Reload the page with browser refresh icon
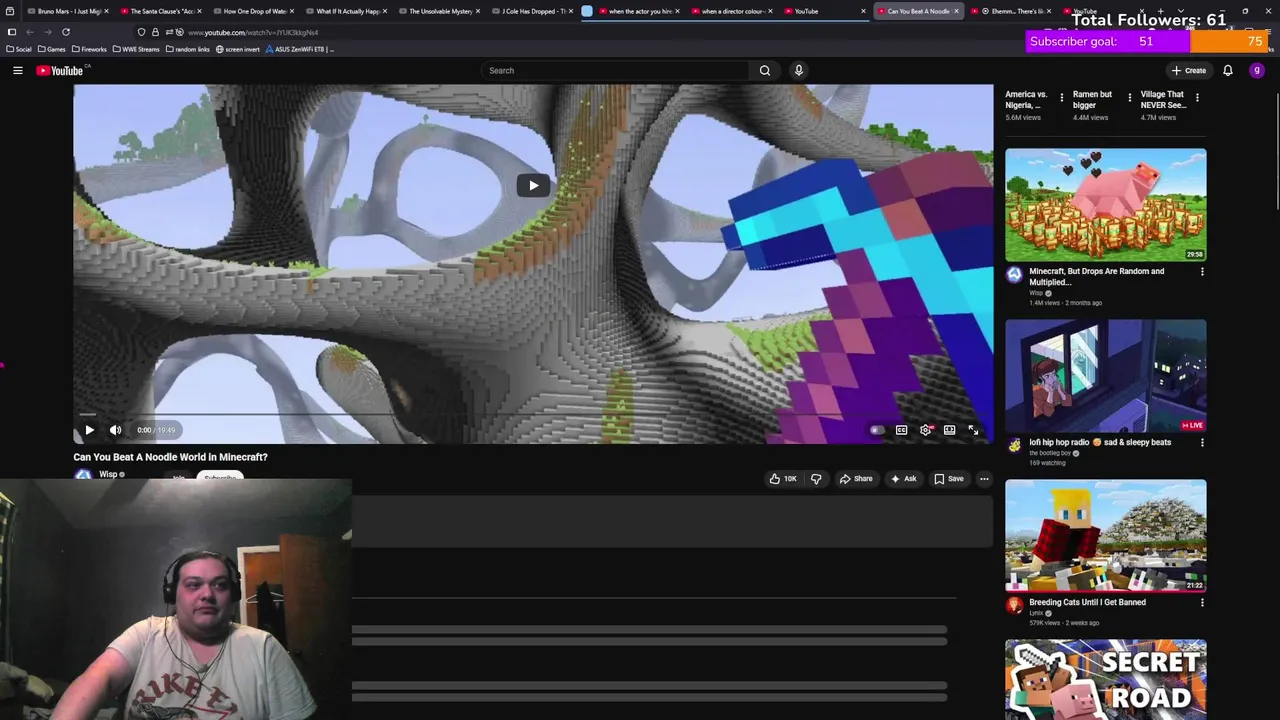Image resolution: width=1280 pixels, height=720 pixels. coord(66,32)
